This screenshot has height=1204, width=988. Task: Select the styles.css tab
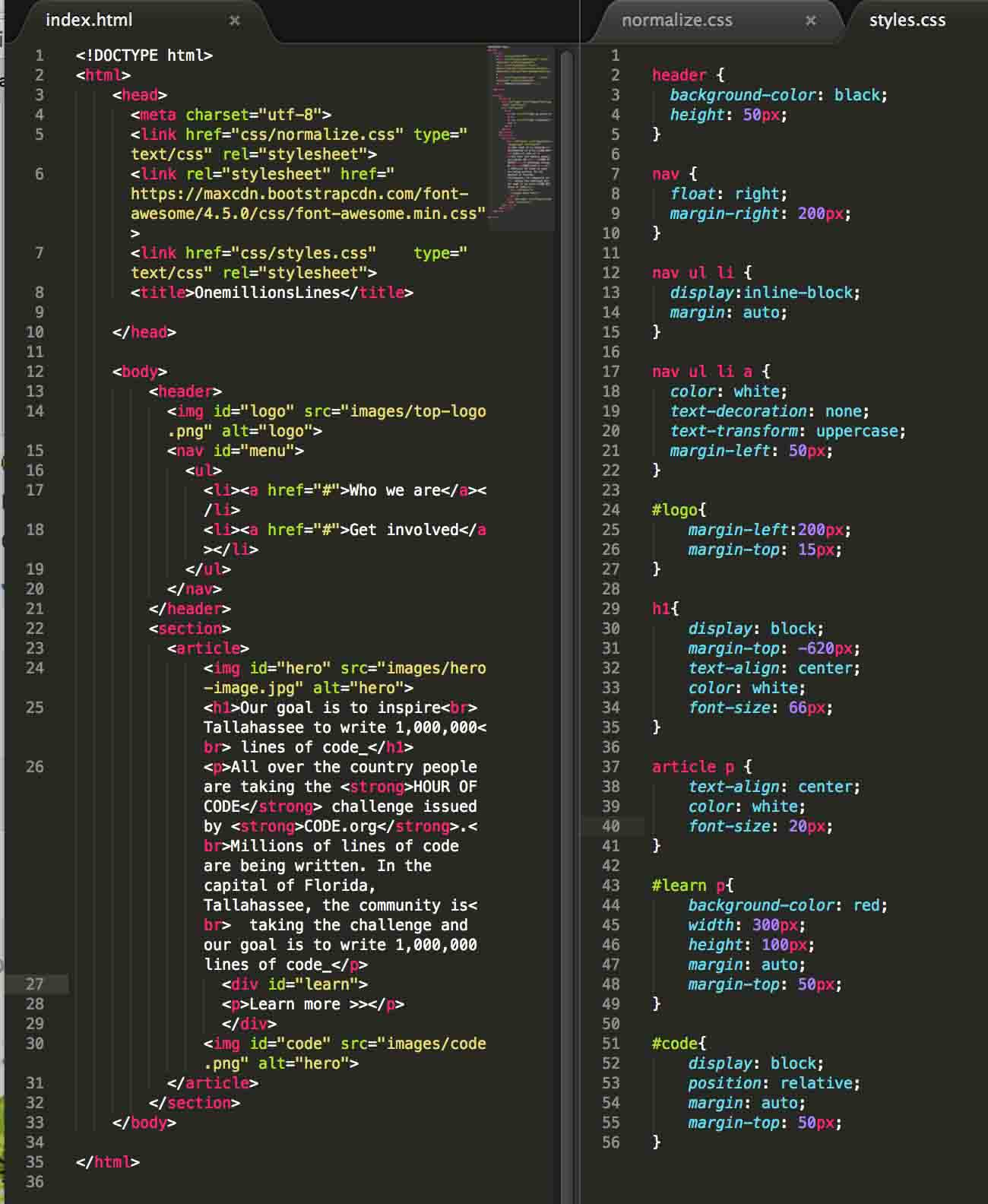tap(907, 21)
